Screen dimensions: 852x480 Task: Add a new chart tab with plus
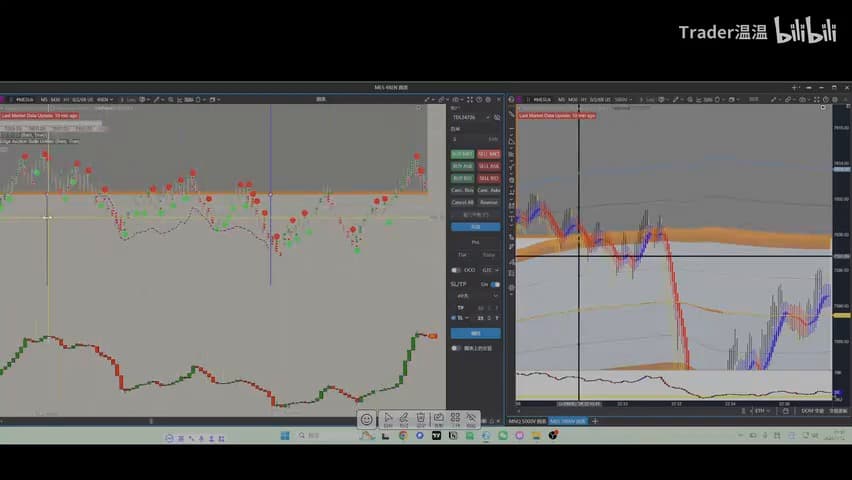point(595,421)
